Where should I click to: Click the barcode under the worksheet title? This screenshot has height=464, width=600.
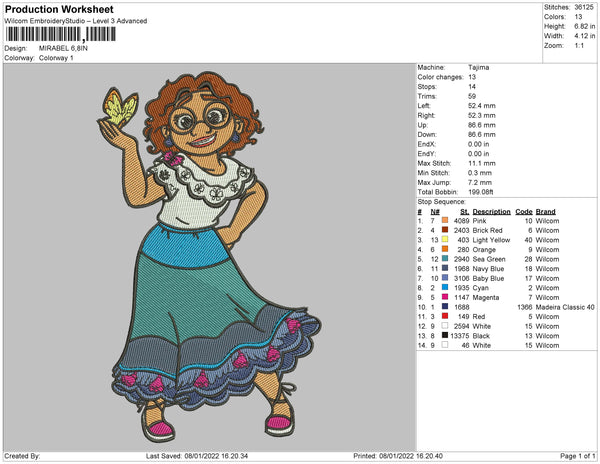60,34
